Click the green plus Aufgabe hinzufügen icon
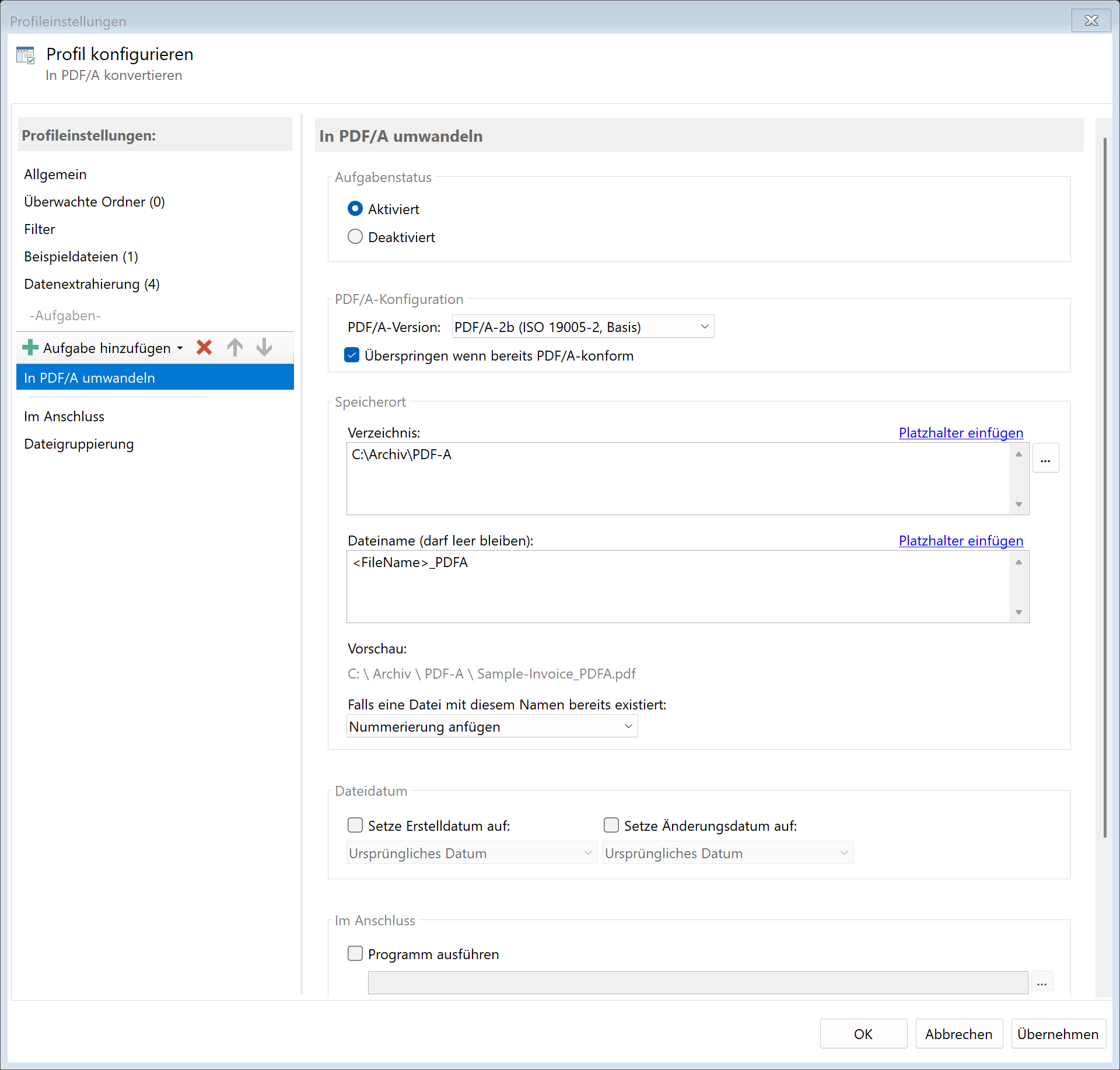 click(x=30, y=348)
